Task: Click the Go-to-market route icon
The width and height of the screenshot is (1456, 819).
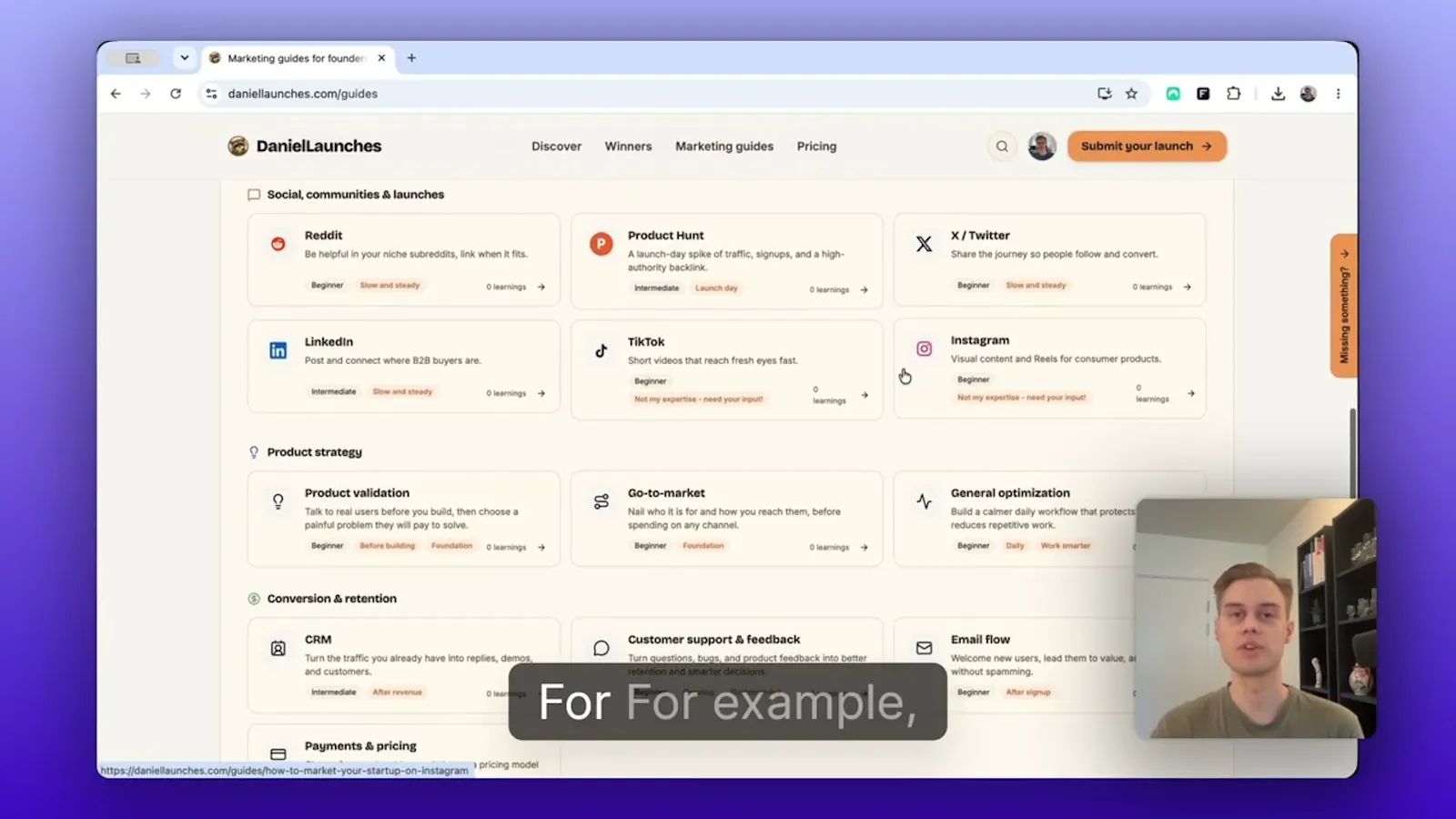Action: (601, 501)
